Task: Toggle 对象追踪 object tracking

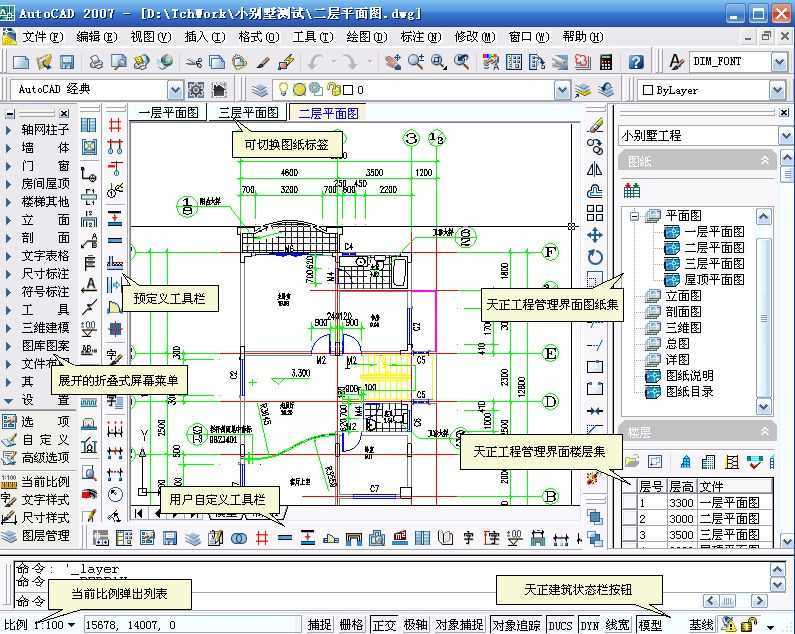Action: click(x=516, y=625)
